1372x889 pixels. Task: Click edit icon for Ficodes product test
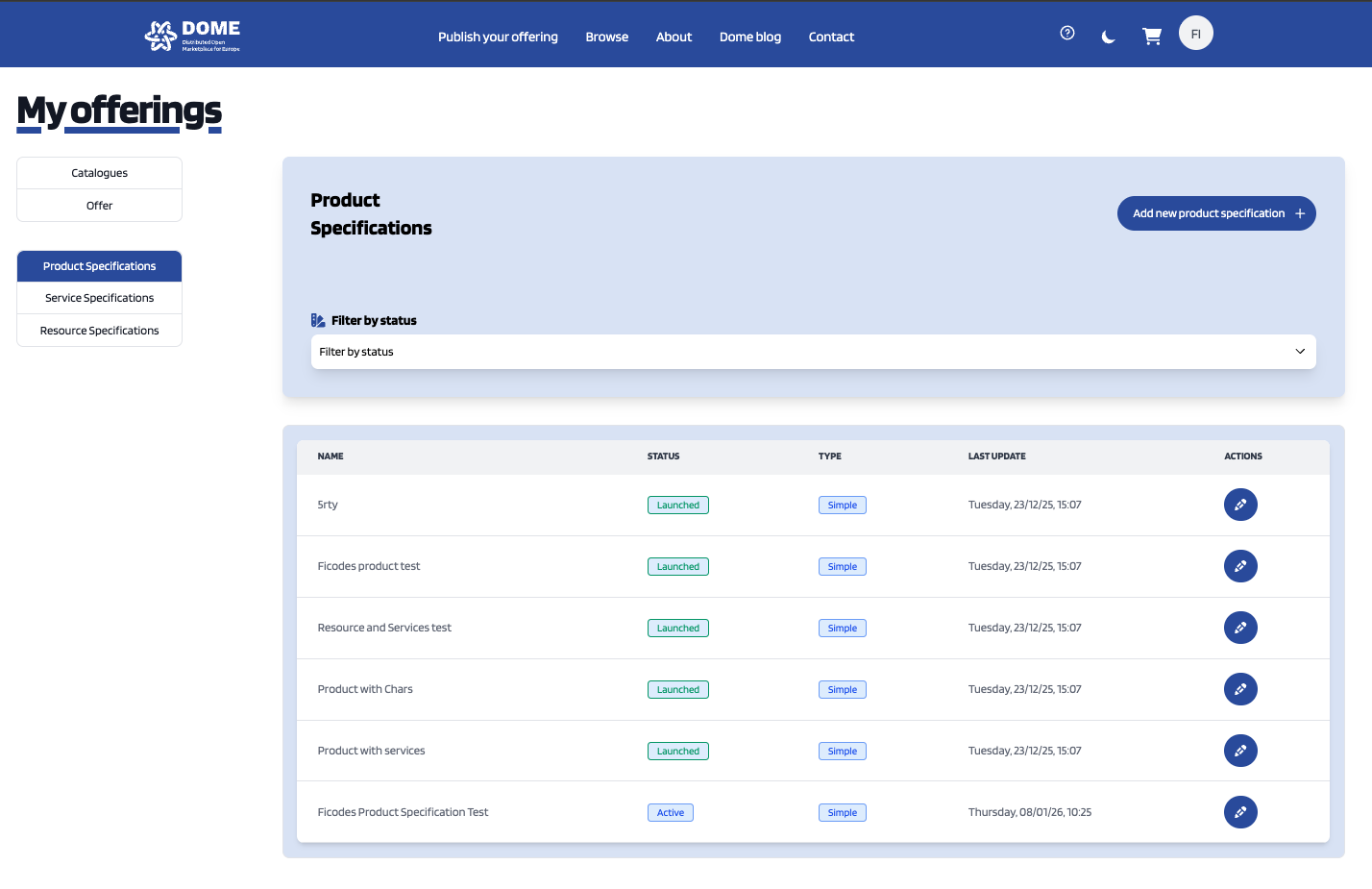pos(1239,566)
